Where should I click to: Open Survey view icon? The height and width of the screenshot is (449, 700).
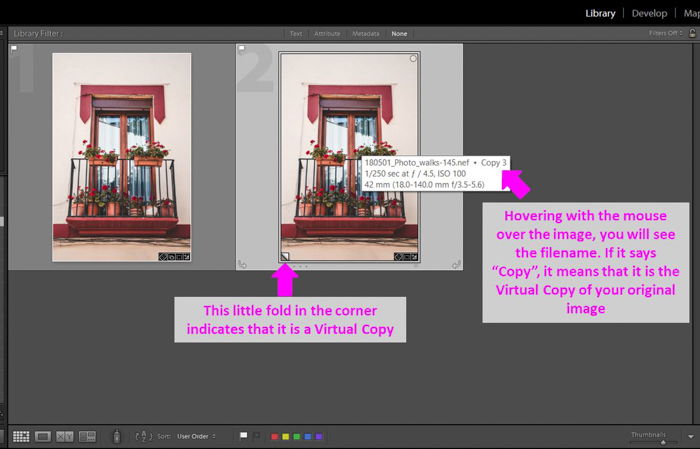tap(87, 437)
